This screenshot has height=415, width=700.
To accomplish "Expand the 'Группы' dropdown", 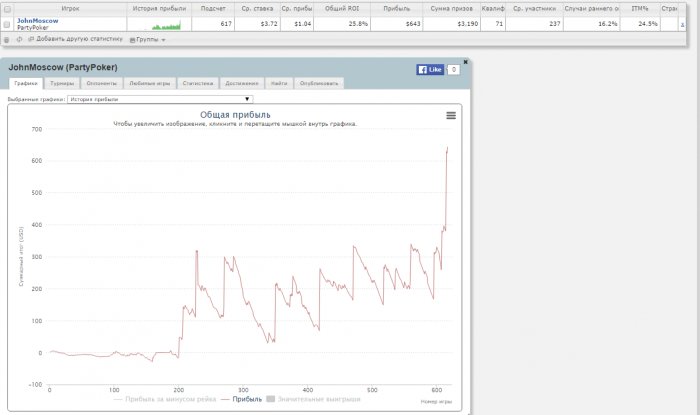I will coord(148,40).
